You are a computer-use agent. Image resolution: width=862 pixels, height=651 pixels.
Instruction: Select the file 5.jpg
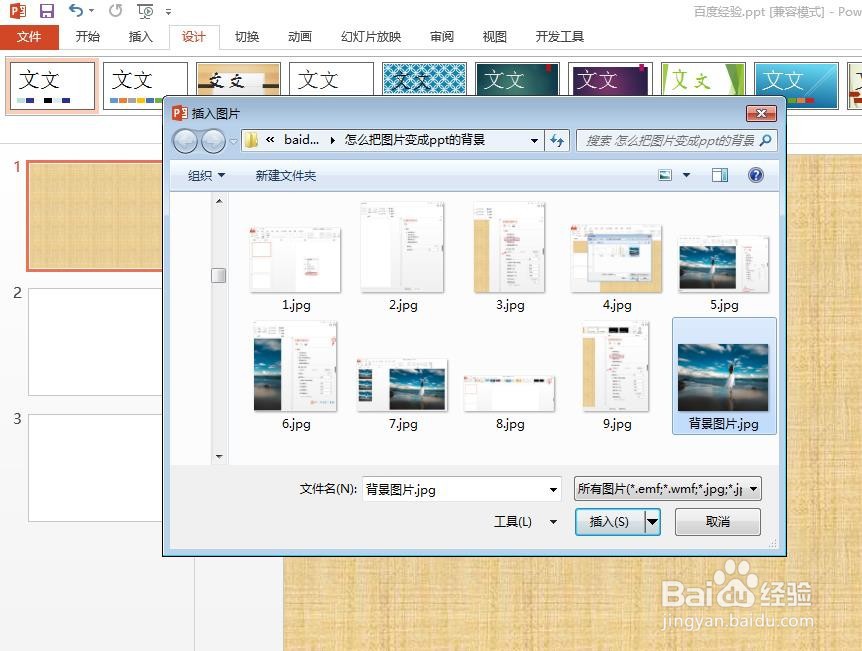pyautogui.click(x=723, y=274)
